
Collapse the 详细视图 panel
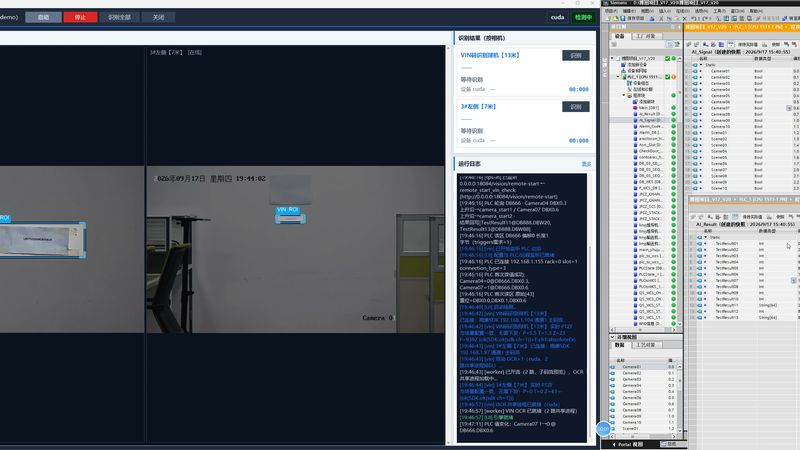pos(612,337)
